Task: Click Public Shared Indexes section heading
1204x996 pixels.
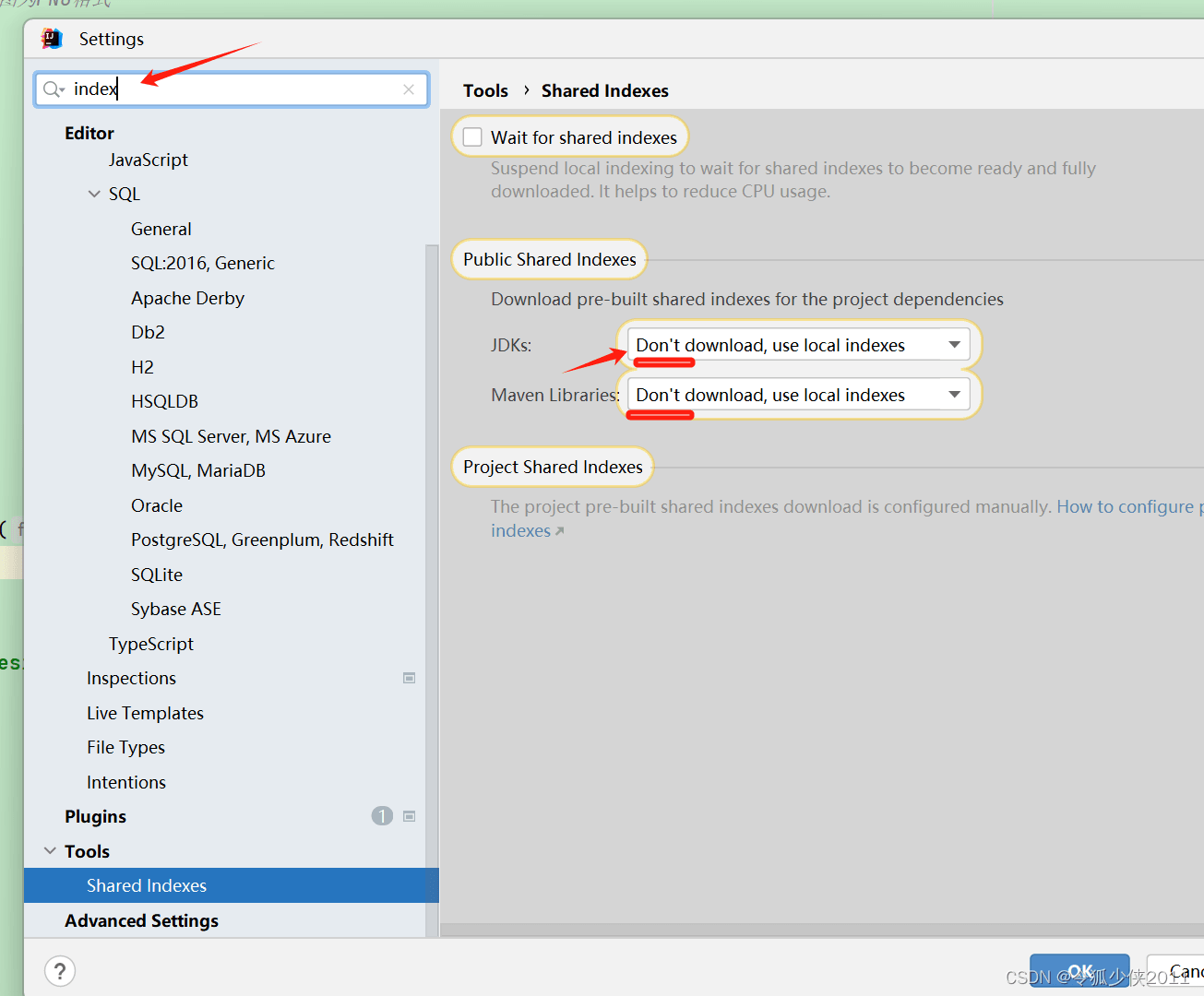Action: coord(550,259)
